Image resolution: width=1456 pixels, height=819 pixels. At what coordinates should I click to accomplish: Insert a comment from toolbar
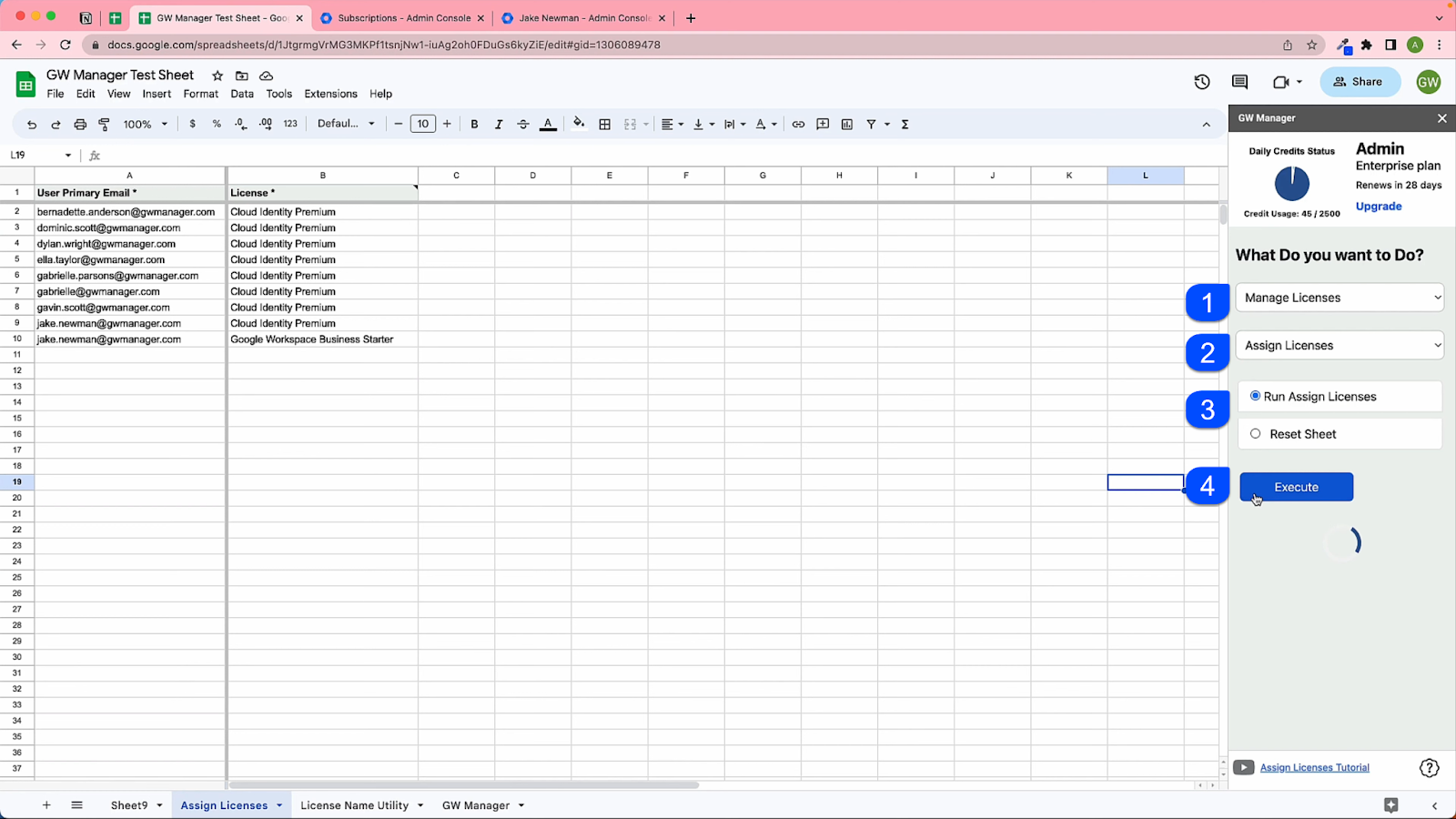823,124
